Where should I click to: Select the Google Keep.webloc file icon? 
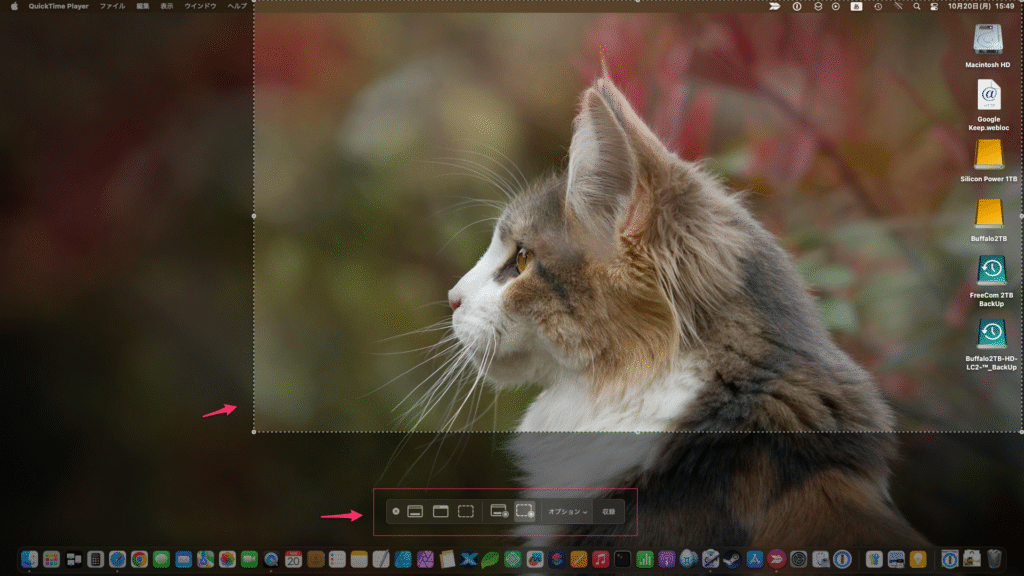[988, 95]
